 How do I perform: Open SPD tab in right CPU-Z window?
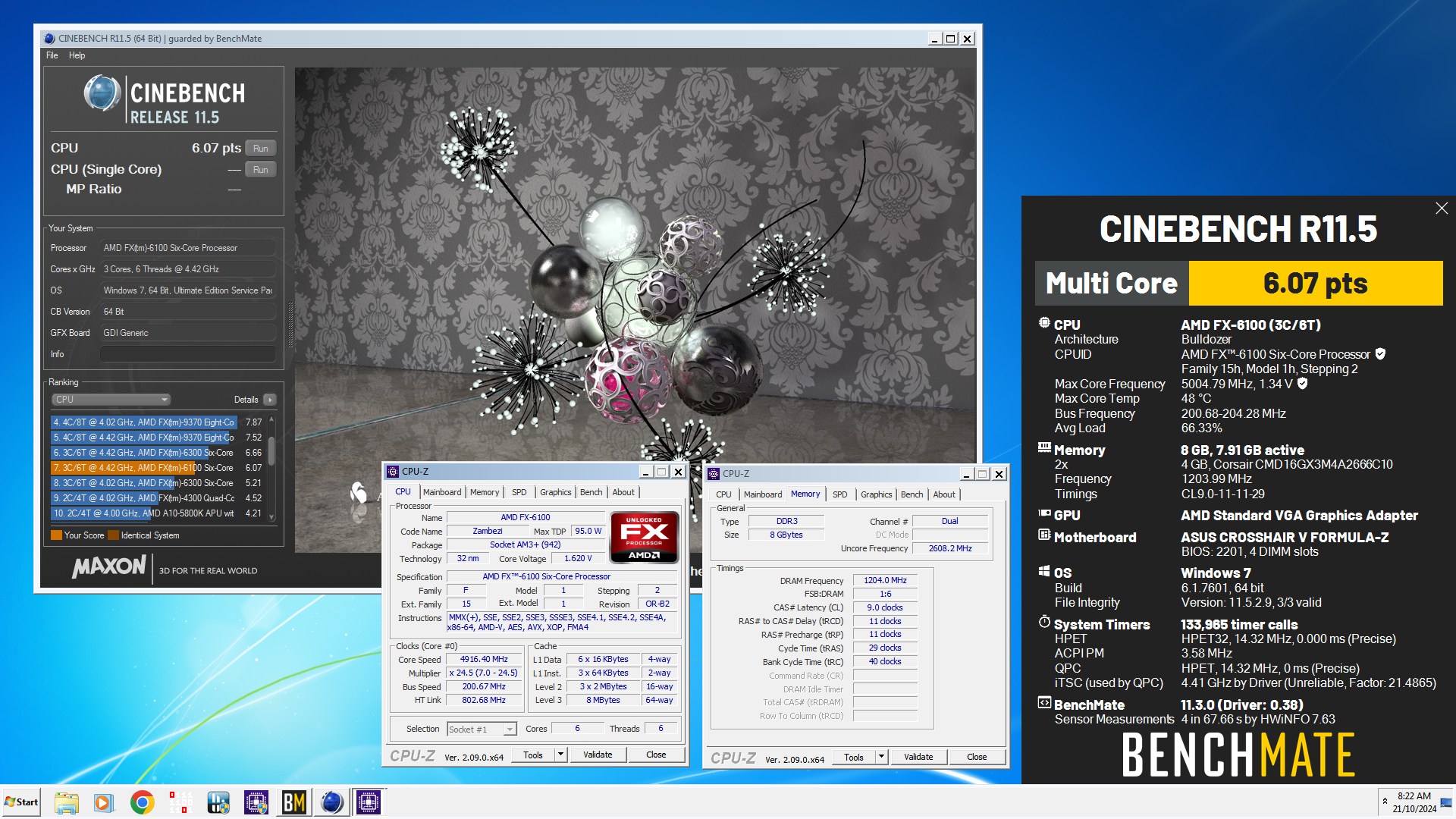(x=839, y=494)
